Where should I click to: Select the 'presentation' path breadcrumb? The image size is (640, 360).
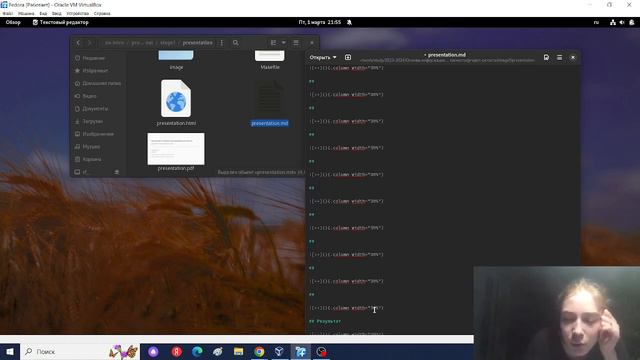[198, 42]
